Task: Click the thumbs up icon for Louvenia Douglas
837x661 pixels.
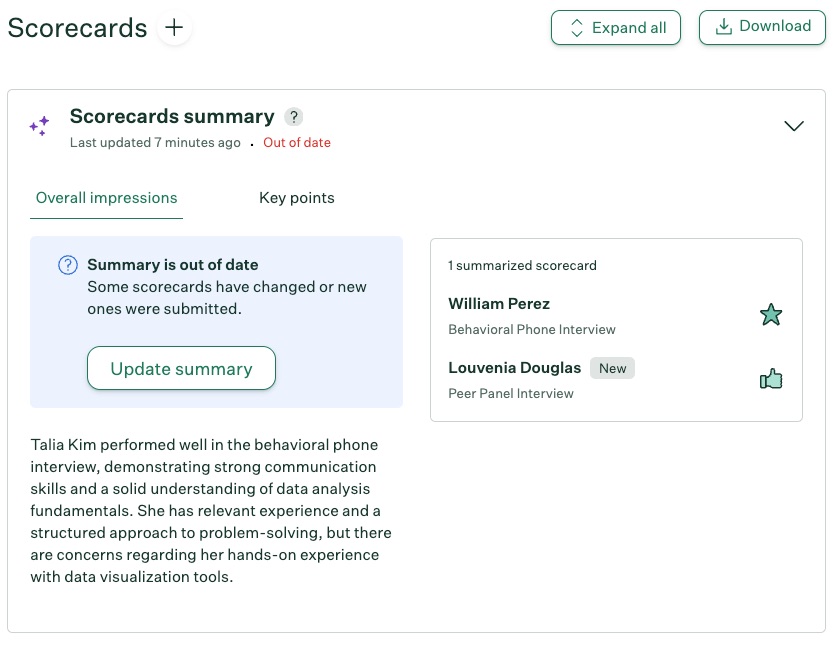Action: (x=771, y=379)
